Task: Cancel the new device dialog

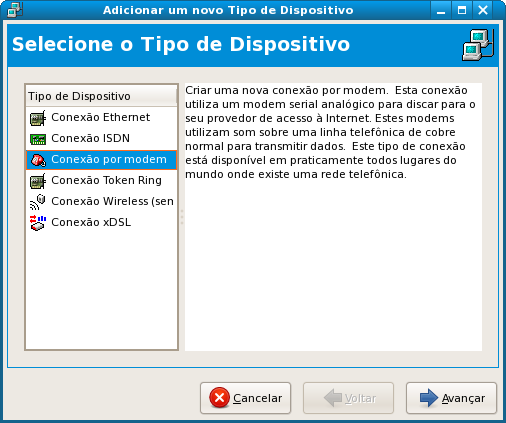Action: (x=246, y=398)
